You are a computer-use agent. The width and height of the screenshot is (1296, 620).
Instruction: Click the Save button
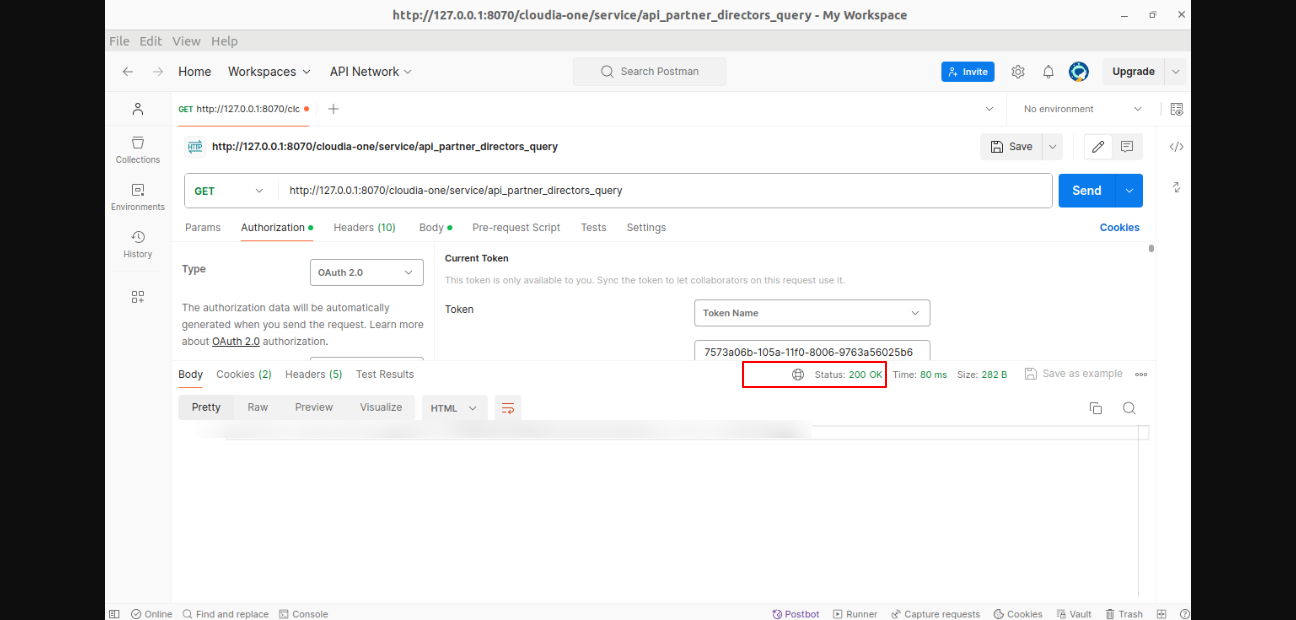(1011, 147)
